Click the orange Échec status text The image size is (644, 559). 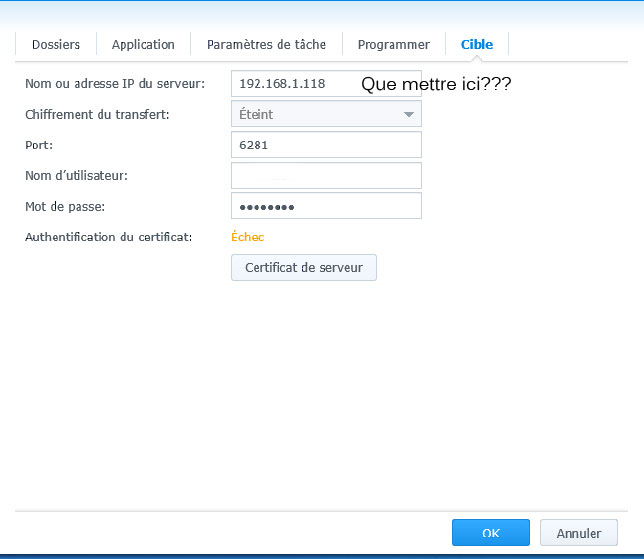coord(247,237)
